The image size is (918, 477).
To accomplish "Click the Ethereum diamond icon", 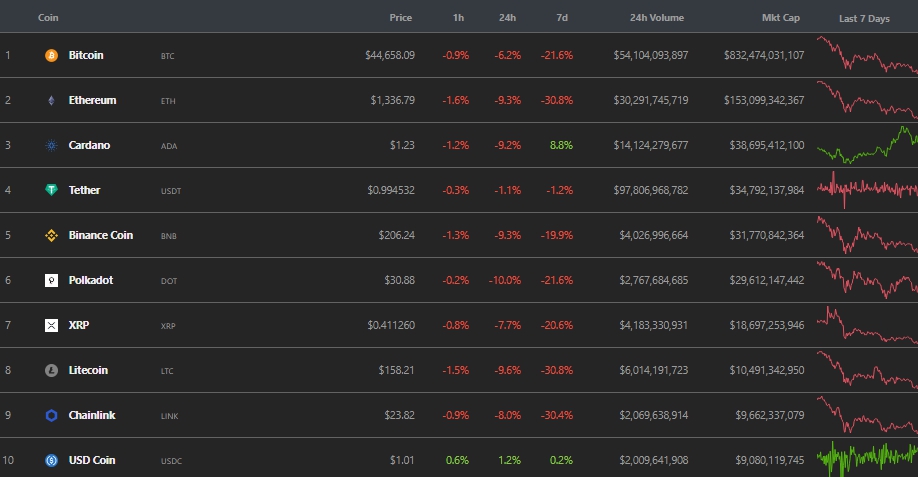I will click(x=52, y=101).
